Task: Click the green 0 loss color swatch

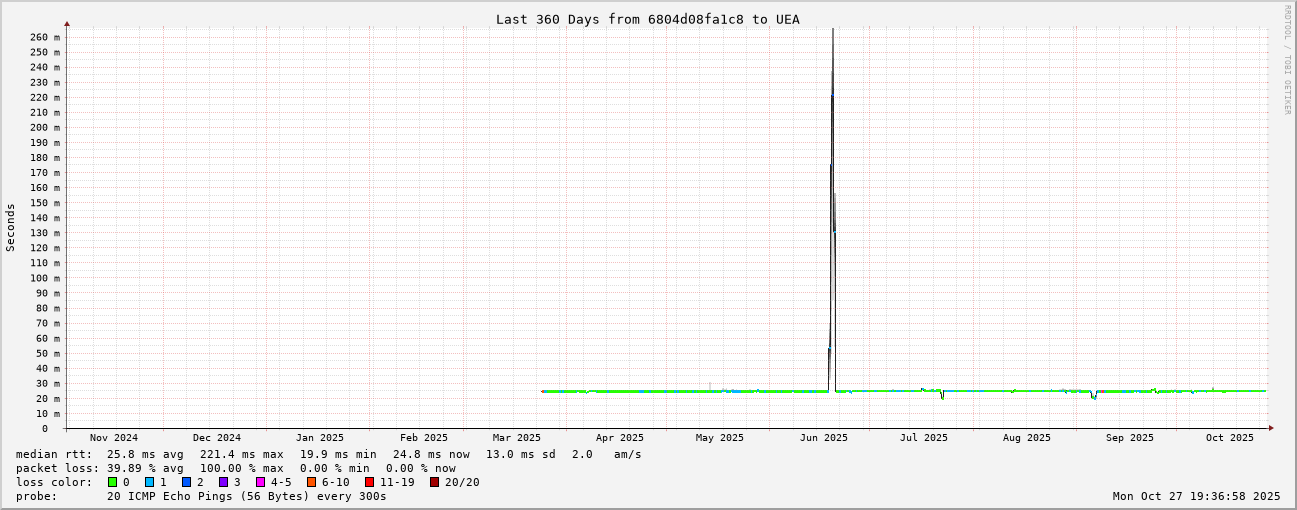Action: 113,482
